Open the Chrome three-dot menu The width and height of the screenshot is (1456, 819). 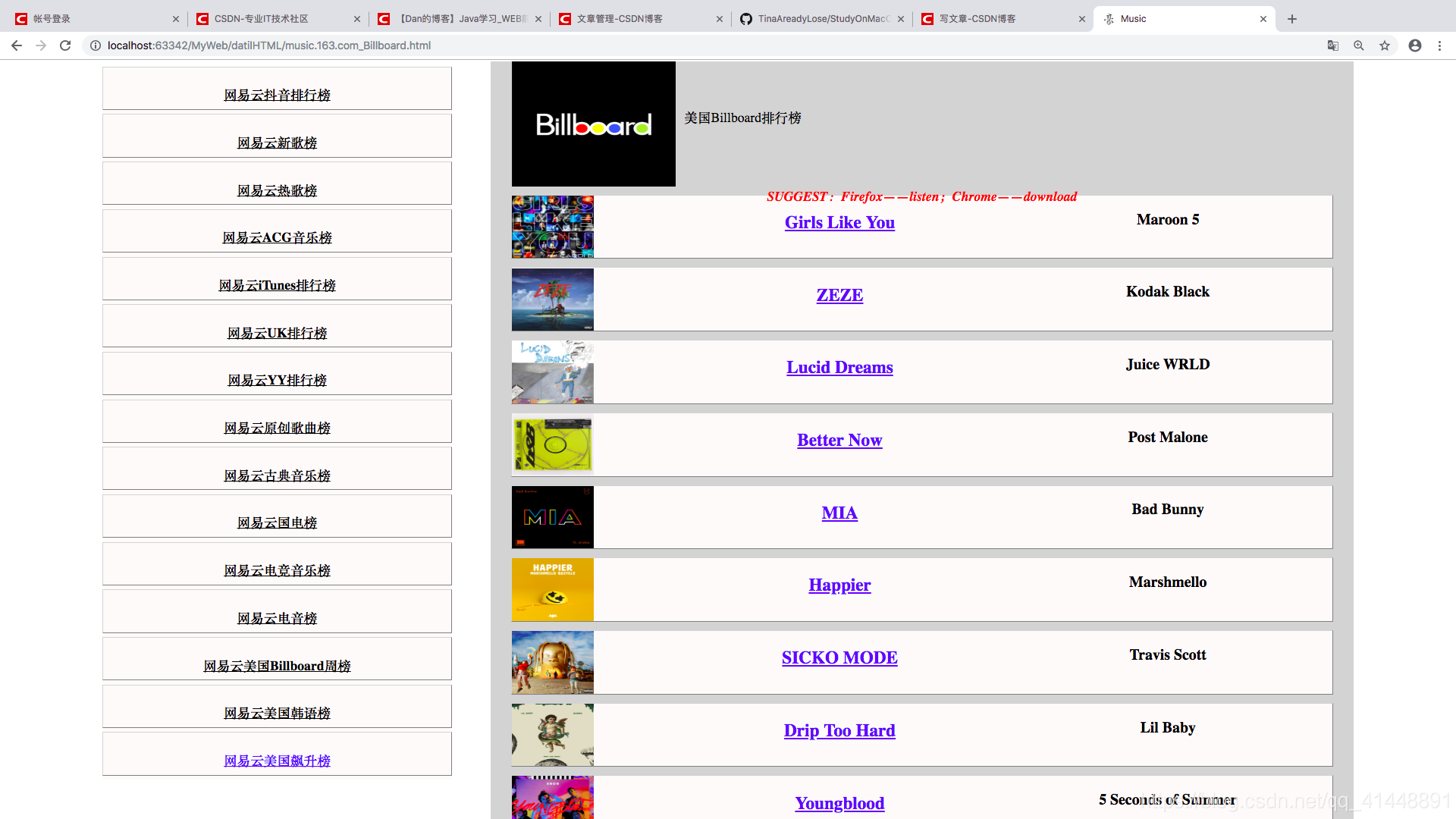click(x=1439, y=45)
